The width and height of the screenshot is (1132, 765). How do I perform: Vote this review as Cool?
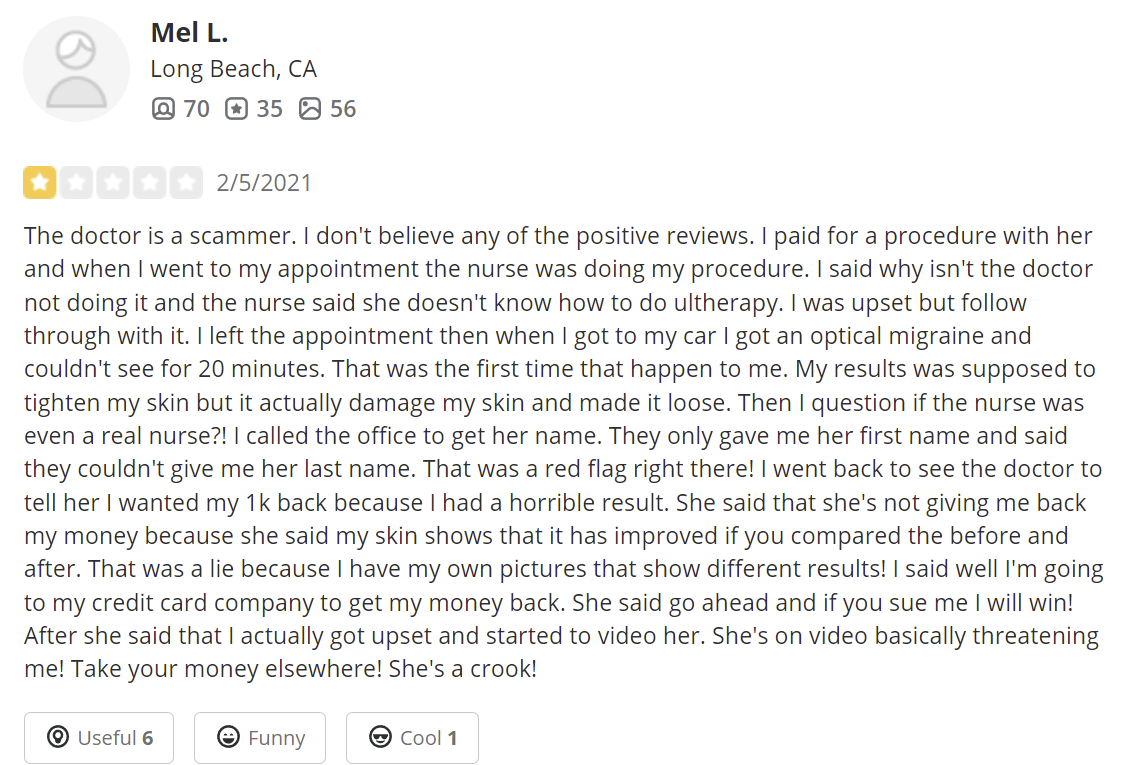tap(412, 738)
